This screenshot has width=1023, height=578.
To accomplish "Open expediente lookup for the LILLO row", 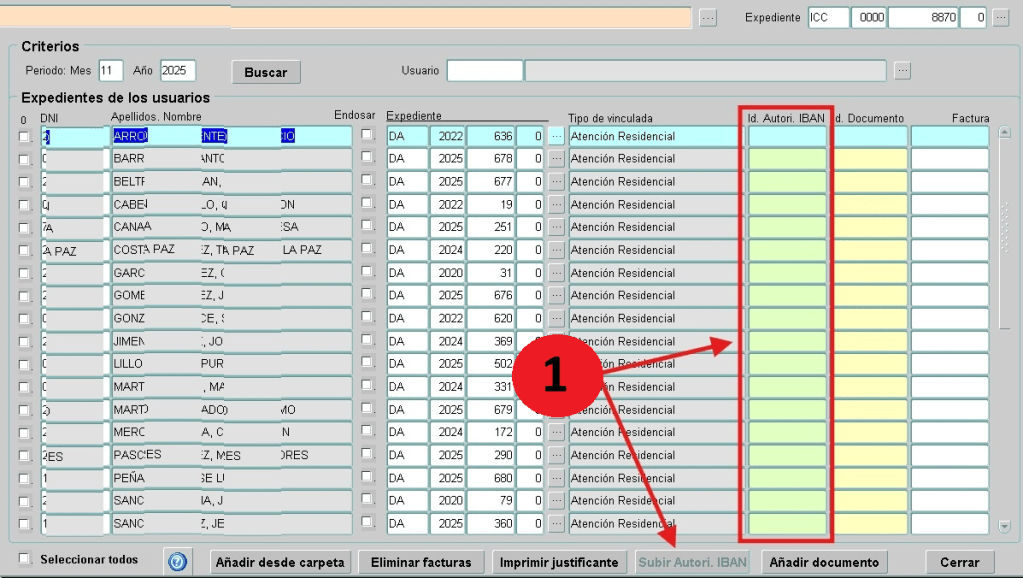I will [x=557, y=364].
